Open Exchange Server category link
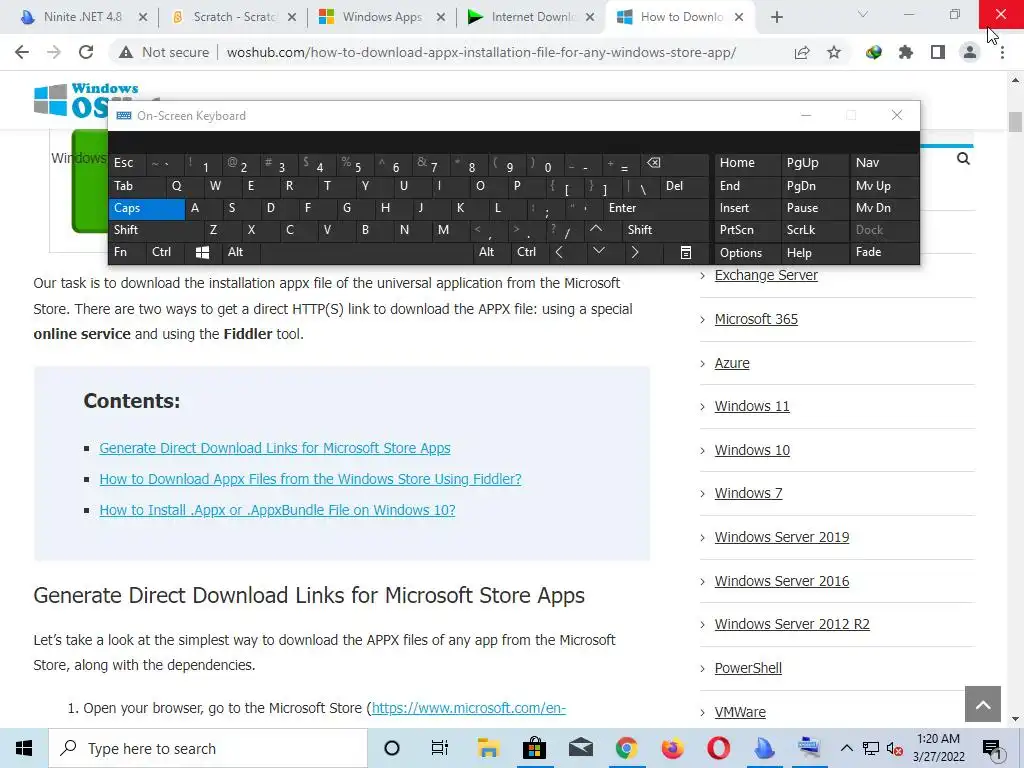The width and height of the screenshot is (1024, 768). click(766, 275)
